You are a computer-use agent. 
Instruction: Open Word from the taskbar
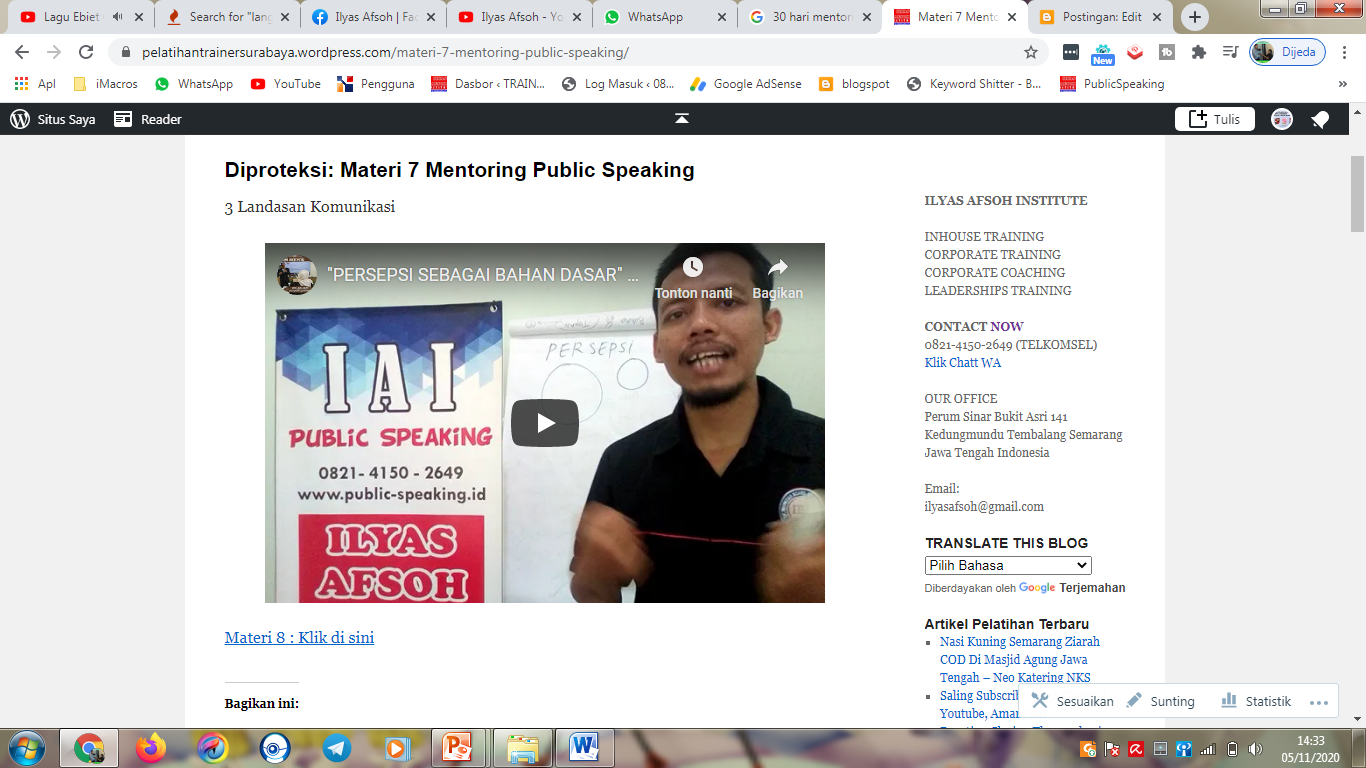584,748
